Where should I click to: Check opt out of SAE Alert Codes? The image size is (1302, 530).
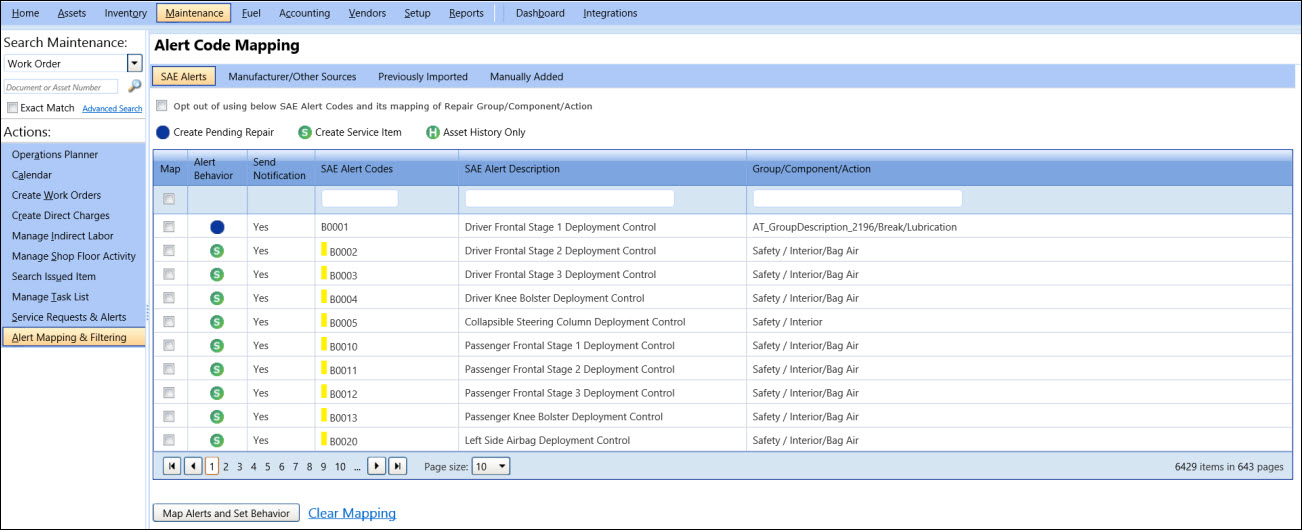click(162, 106)
